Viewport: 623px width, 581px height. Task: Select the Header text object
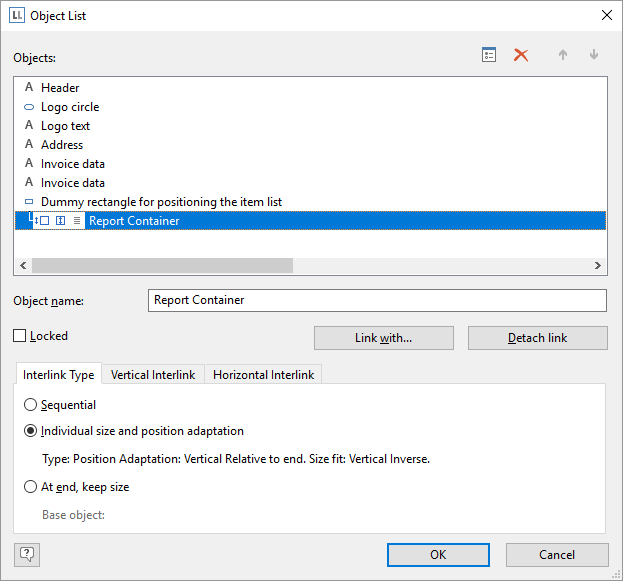(x=60, y=88)
